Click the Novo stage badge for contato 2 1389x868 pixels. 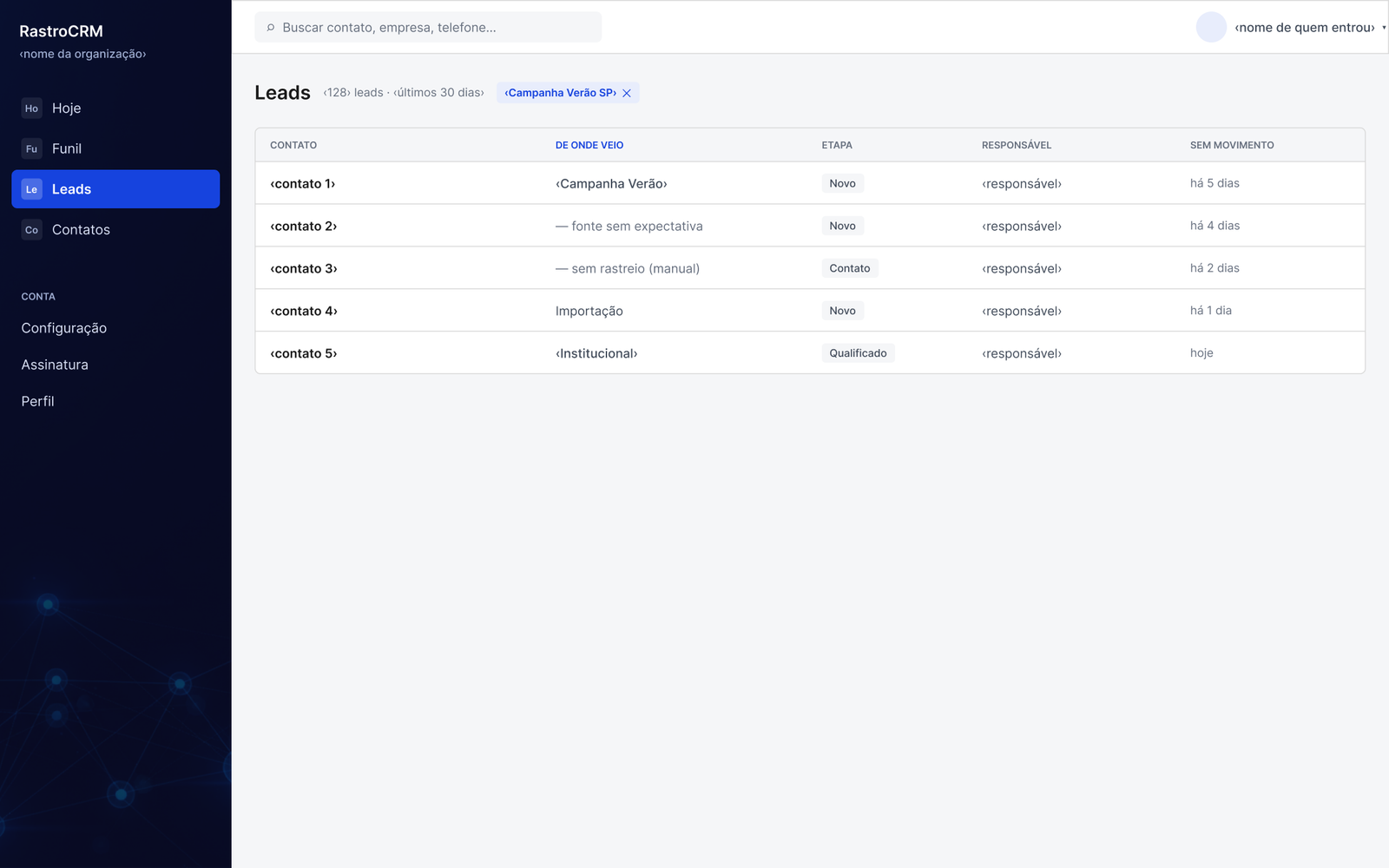click(x=842, y=226)
